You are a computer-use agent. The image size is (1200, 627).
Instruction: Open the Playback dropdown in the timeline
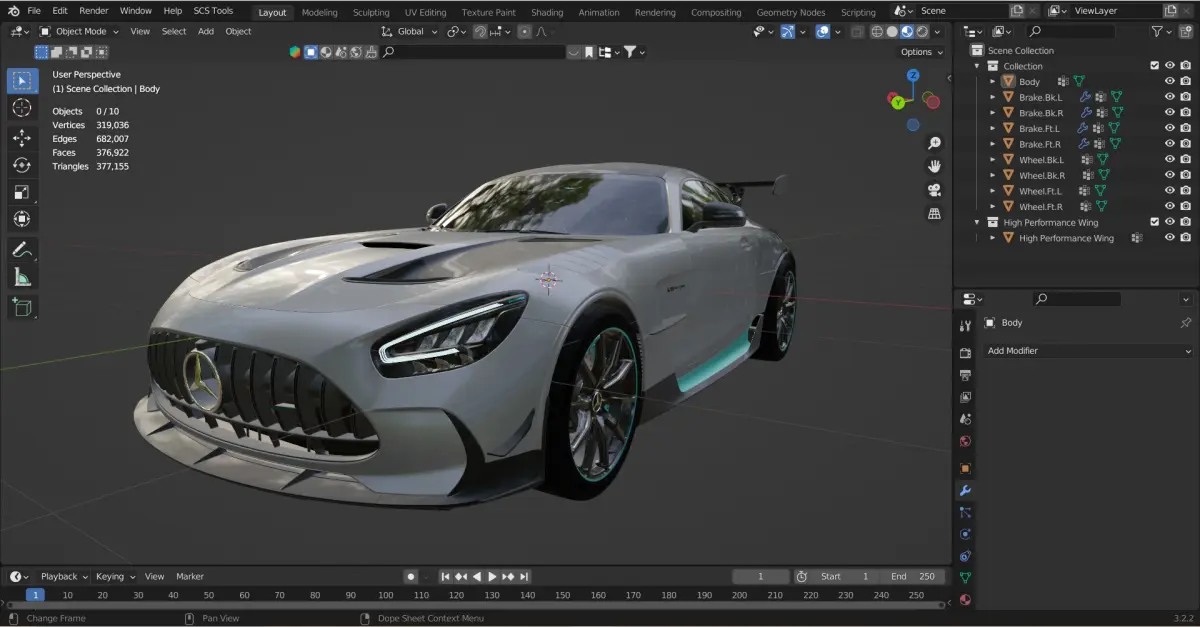pos(63,576)
